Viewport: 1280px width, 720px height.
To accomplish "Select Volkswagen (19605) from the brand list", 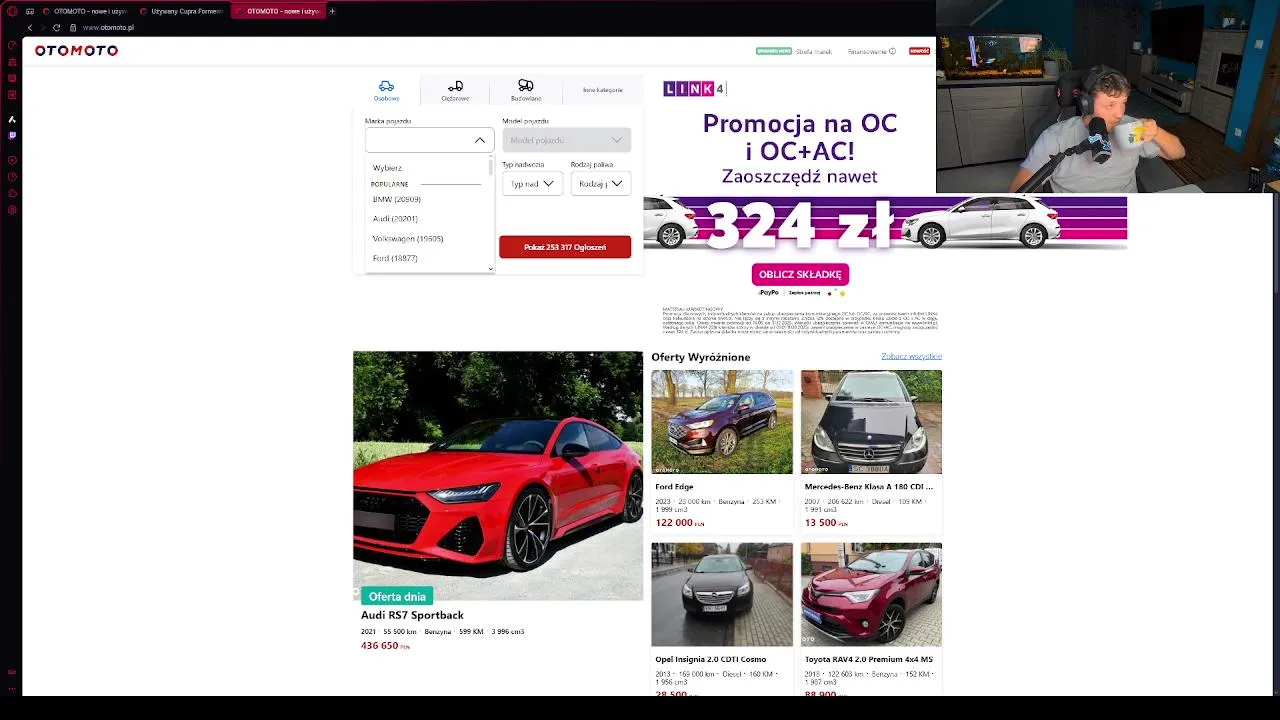I will click(x=408, y=238).
